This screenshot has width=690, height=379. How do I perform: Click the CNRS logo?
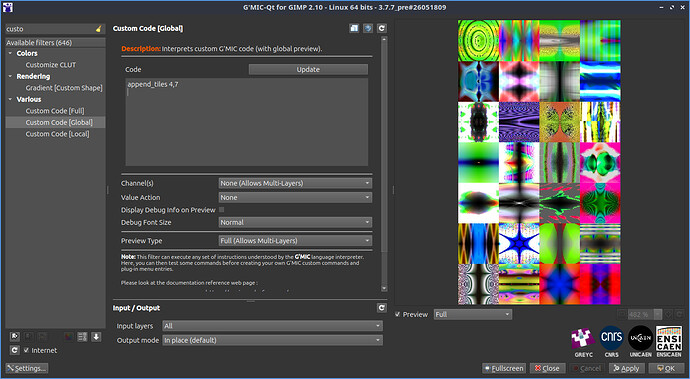click(612, 342)
